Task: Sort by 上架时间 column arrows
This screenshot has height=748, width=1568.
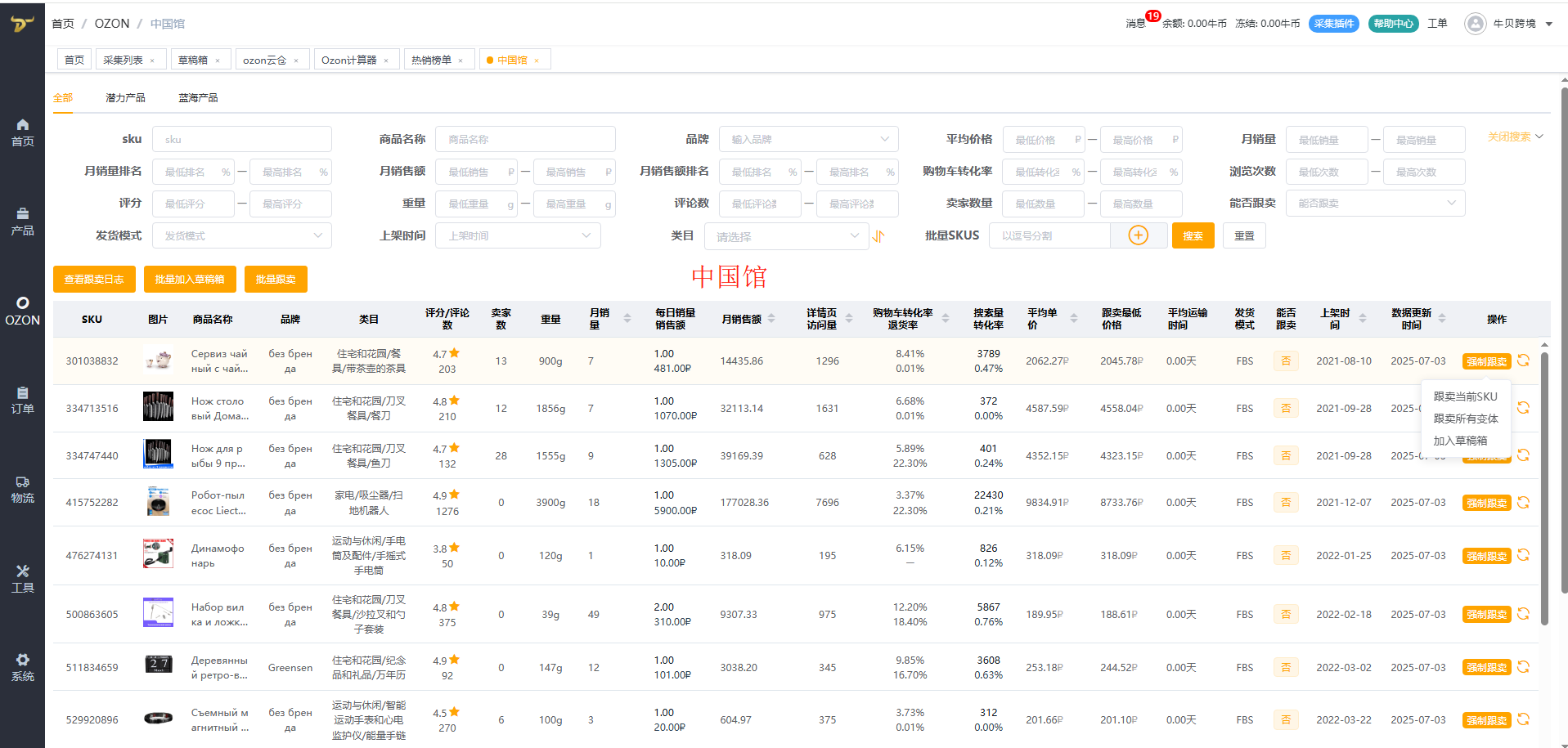Action: tap(1363, 319)
